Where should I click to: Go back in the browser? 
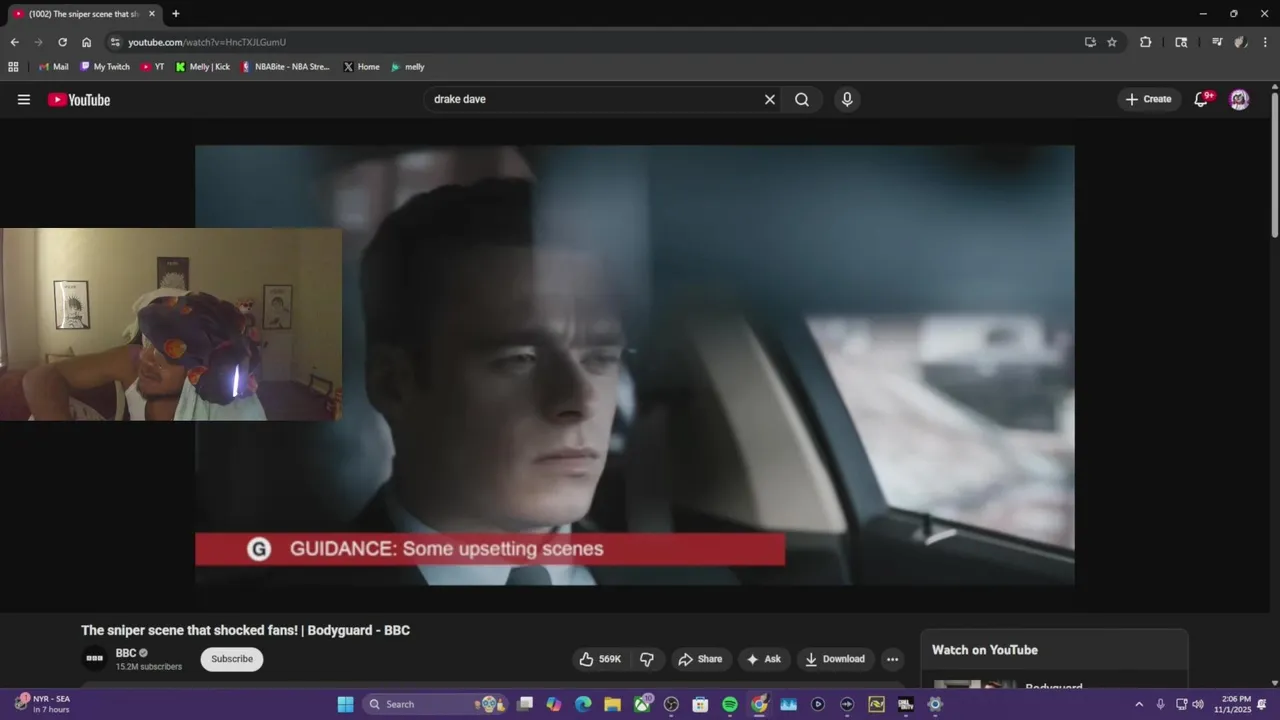[14, 42]
